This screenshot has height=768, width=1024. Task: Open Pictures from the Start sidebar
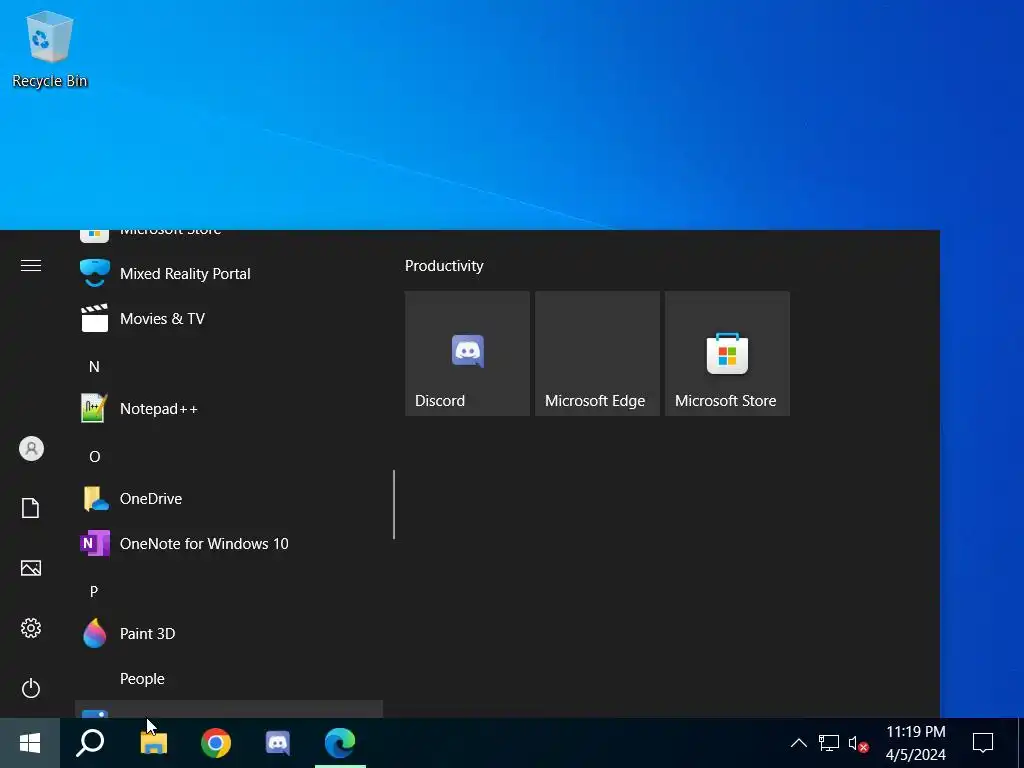pos(31,568)
